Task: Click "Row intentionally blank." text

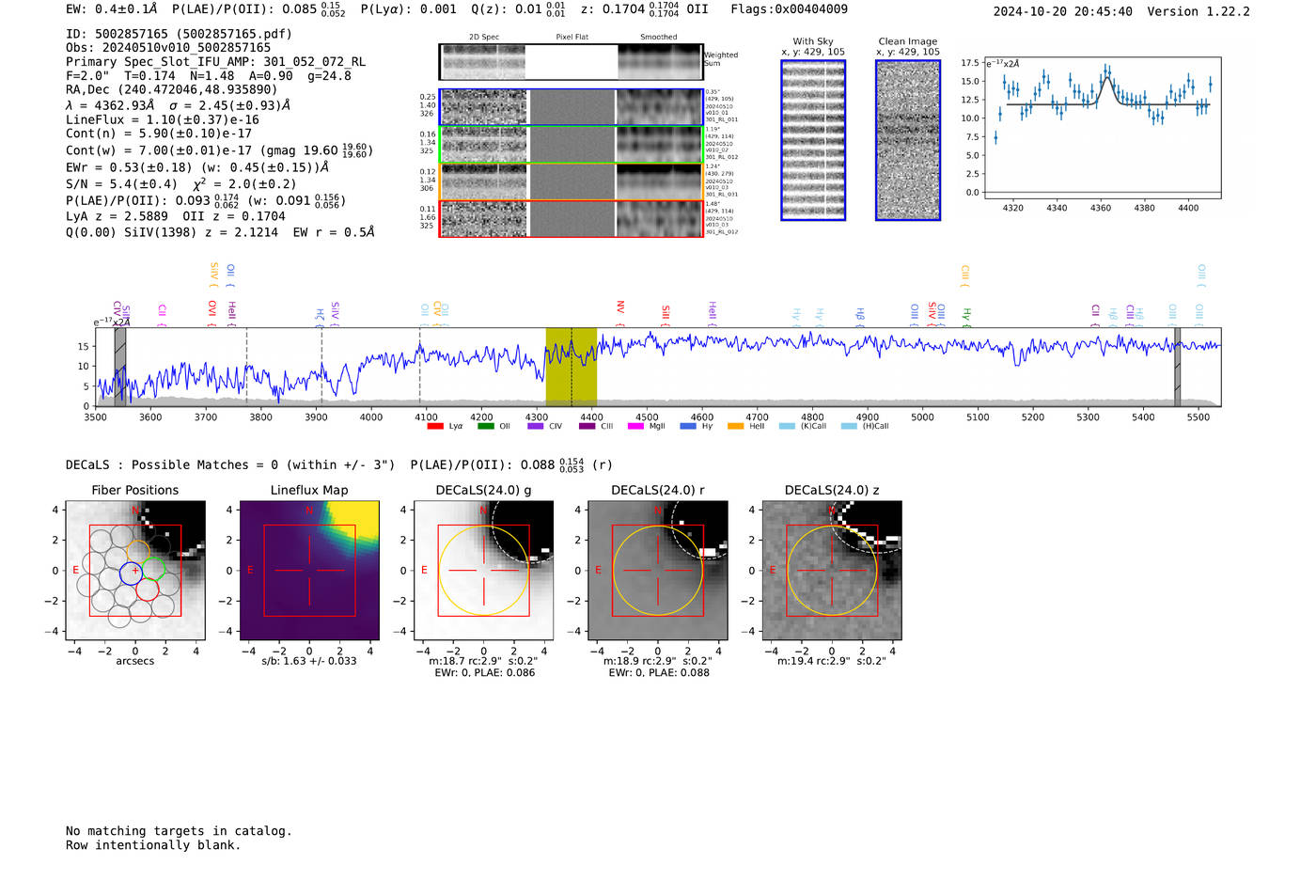Action: coord(153,845)
